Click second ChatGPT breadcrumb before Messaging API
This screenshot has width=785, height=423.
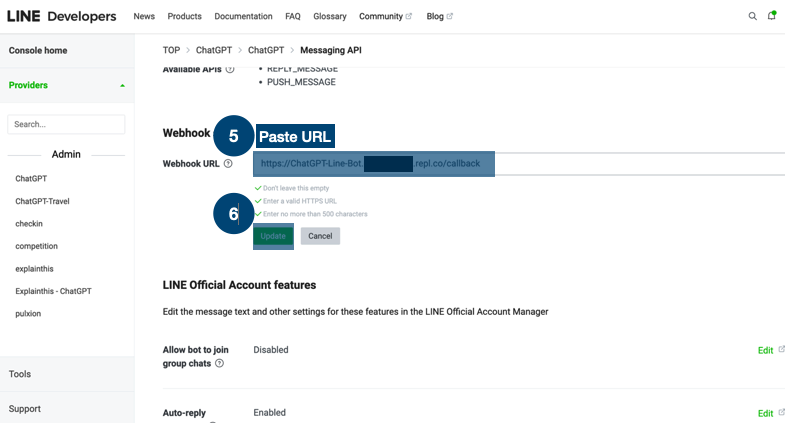(x=266, y=50)
